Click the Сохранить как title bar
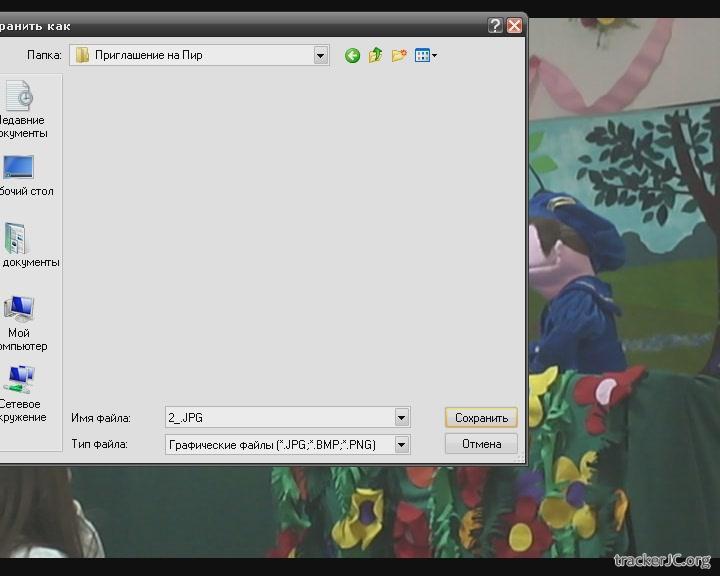This screenshot has height=576, width=720. [x=250, y=26]
